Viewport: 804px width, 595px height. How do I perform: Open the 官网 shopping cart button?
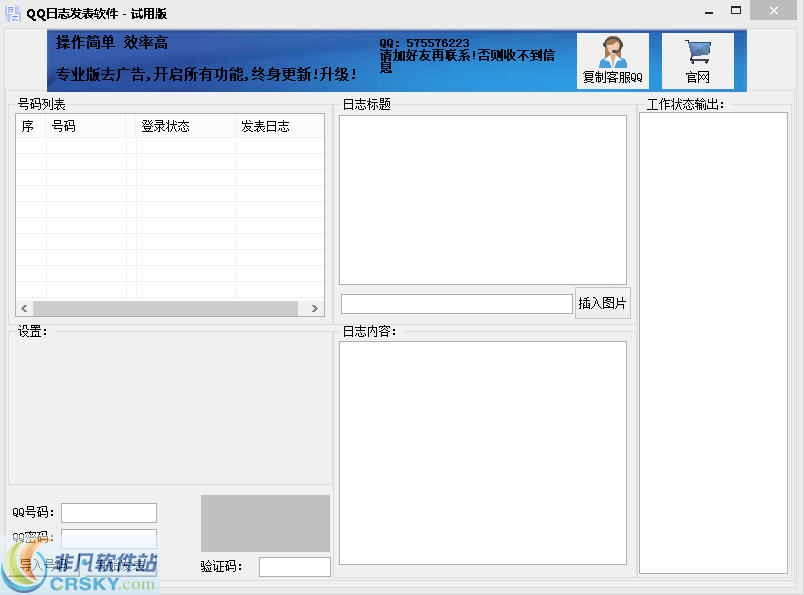pos(697,61)
